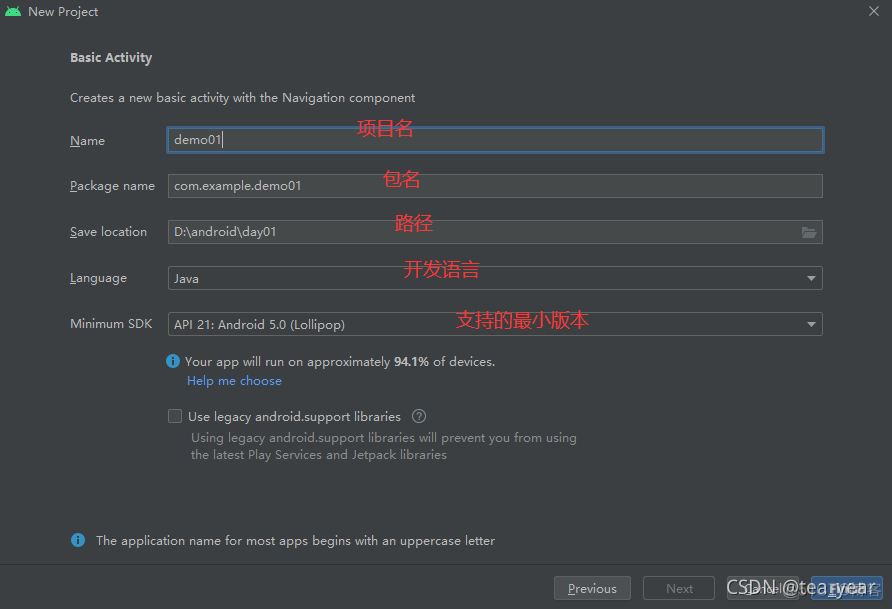This screenshot has height=609, width=892.
Task: Click the Minimum SDK label
Action: click(x=111, y=324)
